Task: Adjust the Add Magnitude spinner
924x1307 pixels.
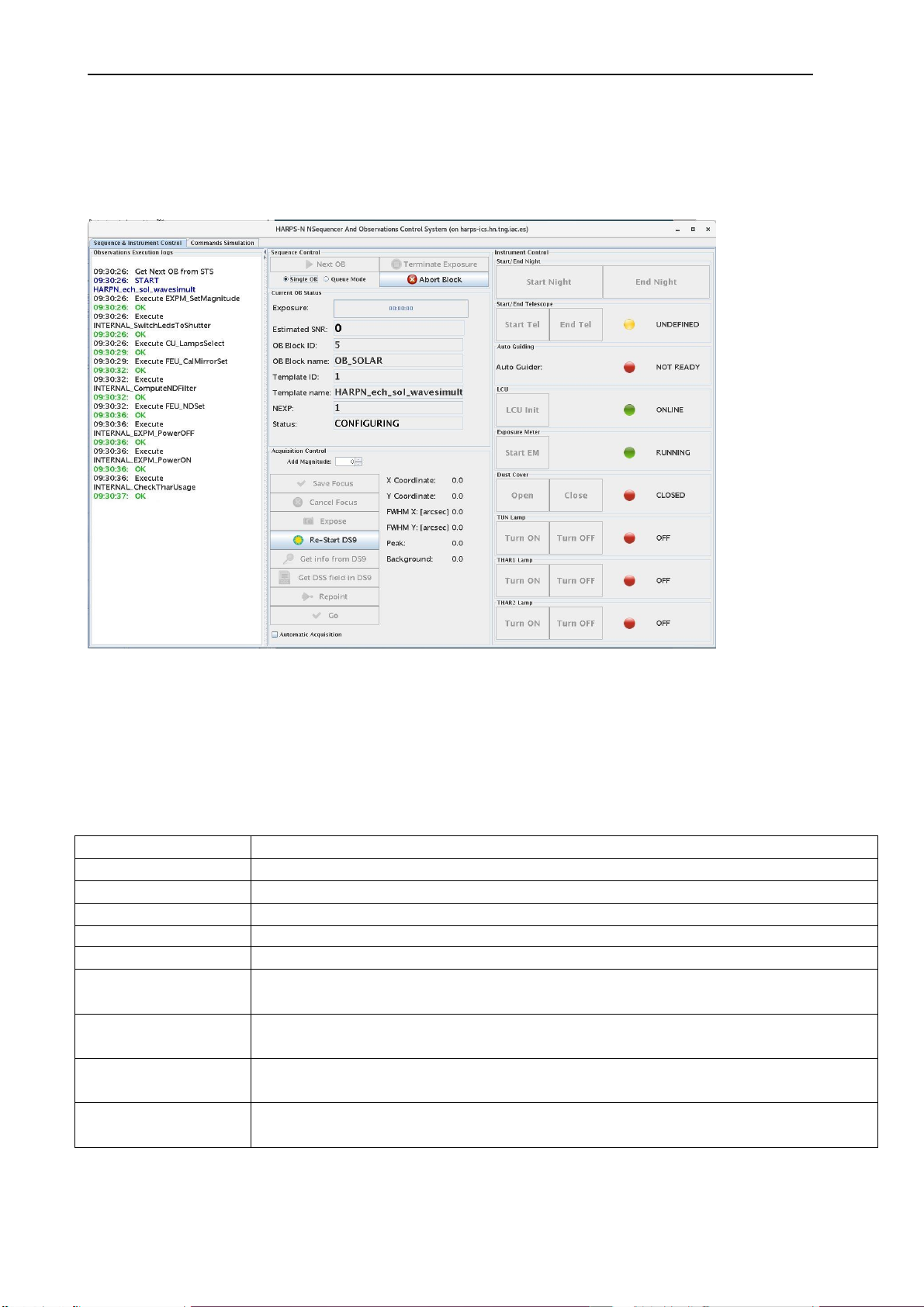Action: coord(358,462)
